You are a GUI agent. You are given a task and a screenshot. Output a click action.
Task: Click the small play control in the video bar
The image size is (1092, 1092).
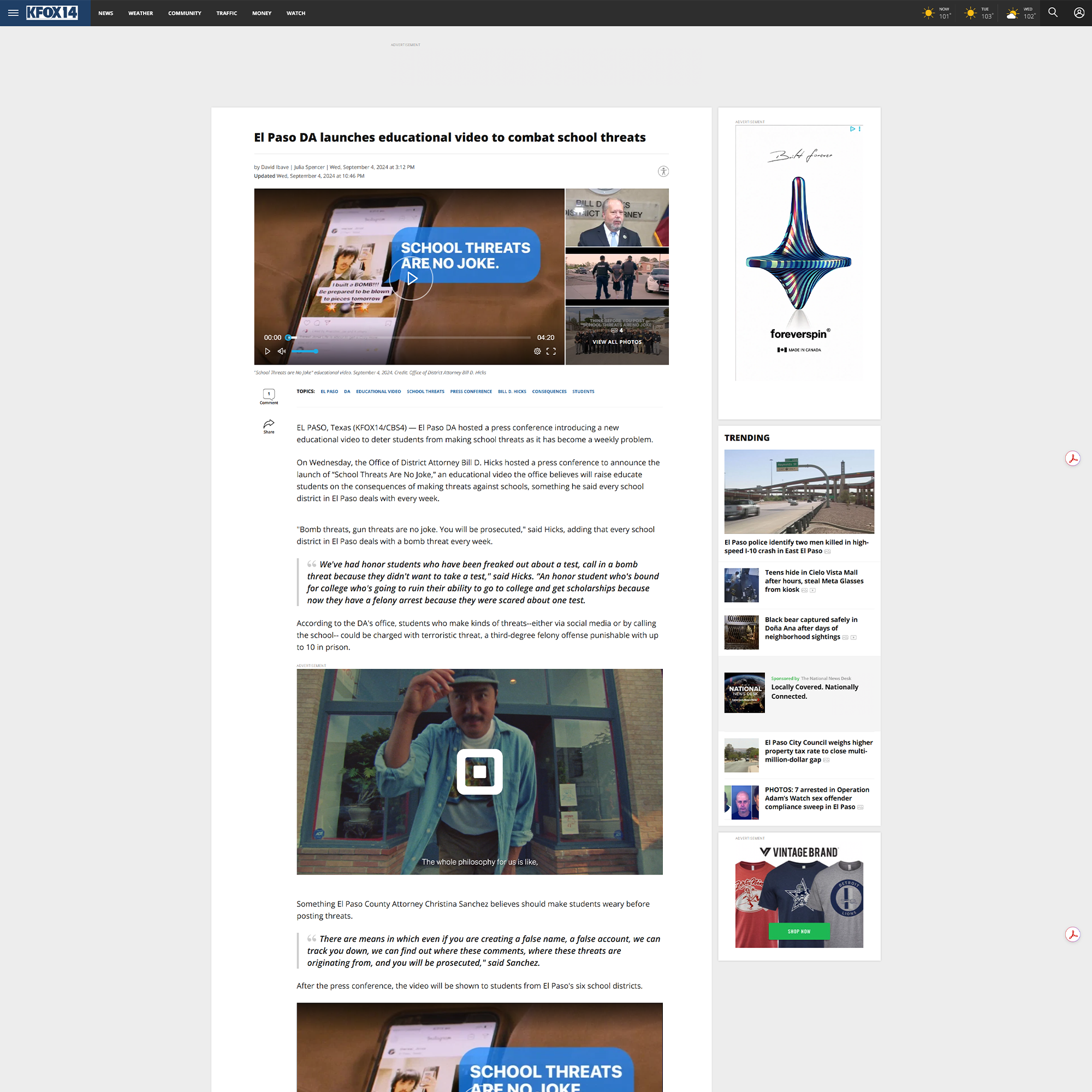[268, 351]
